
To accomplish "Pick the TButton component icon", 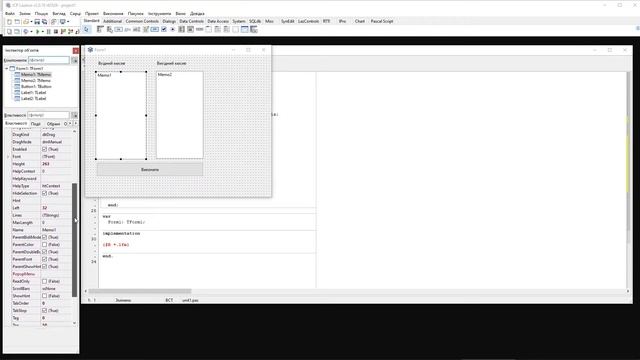I will (118, 29).
